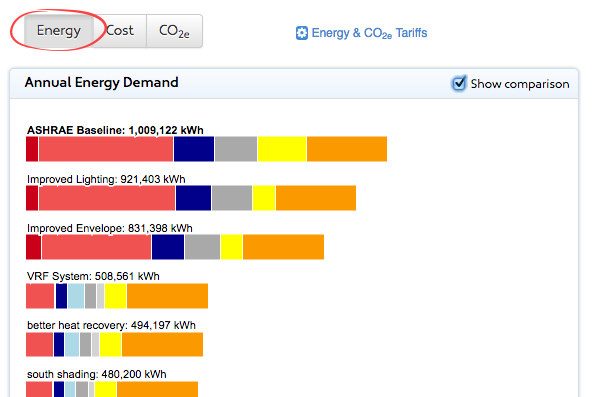Click the light blue segment of VRF System bar

[x=76, y=296]
